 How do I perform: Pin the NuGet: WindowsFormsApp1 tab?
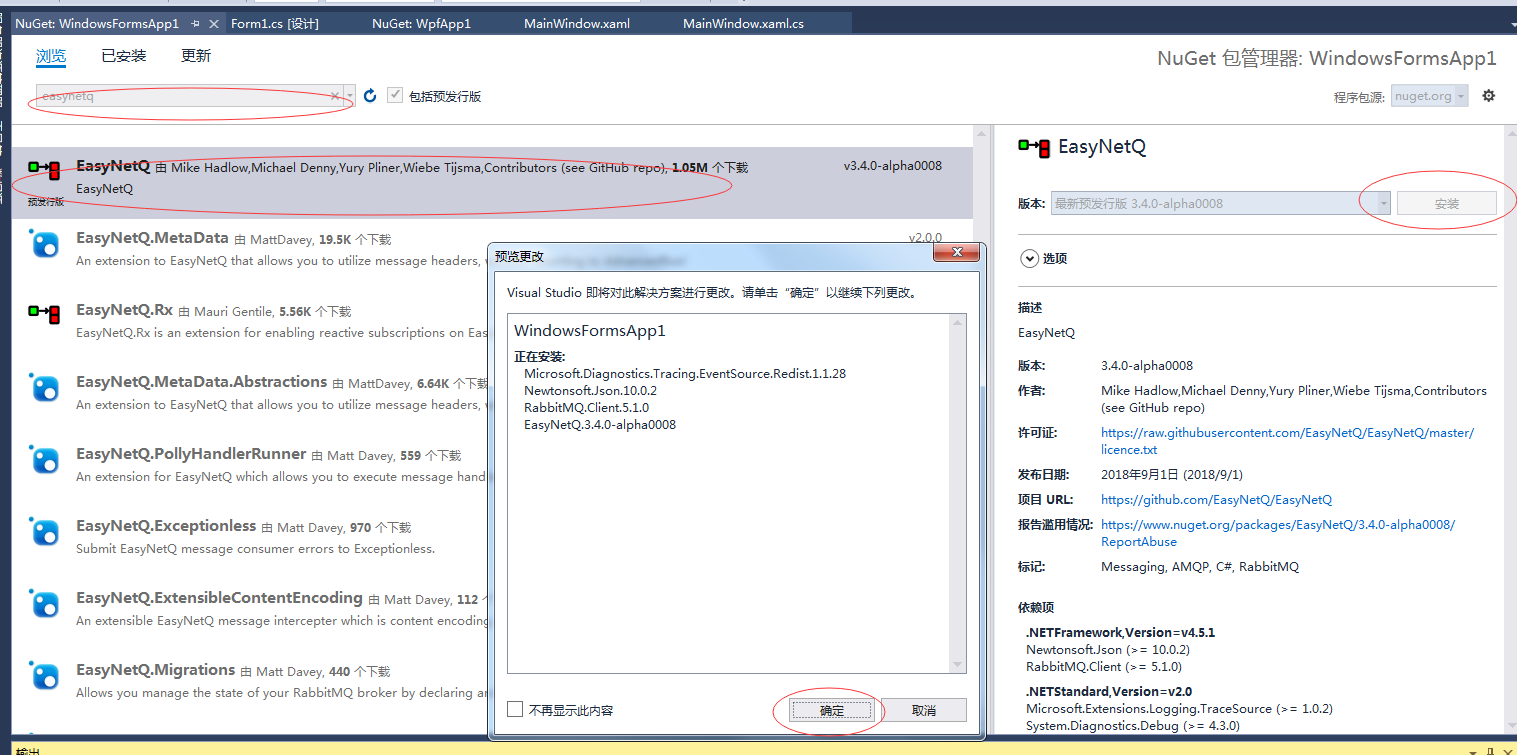click(x=195, y=23)
